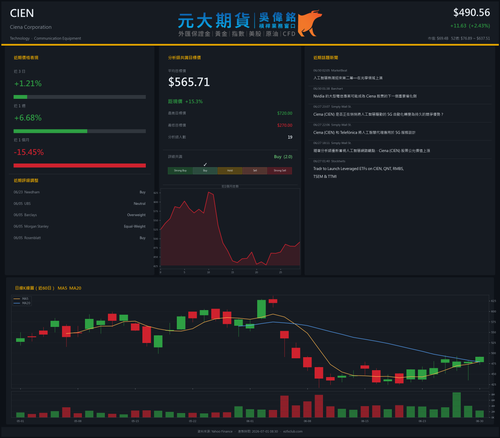Click the Buy (2.0) consensus rating

pyautogui.click(x=283, y=157)
